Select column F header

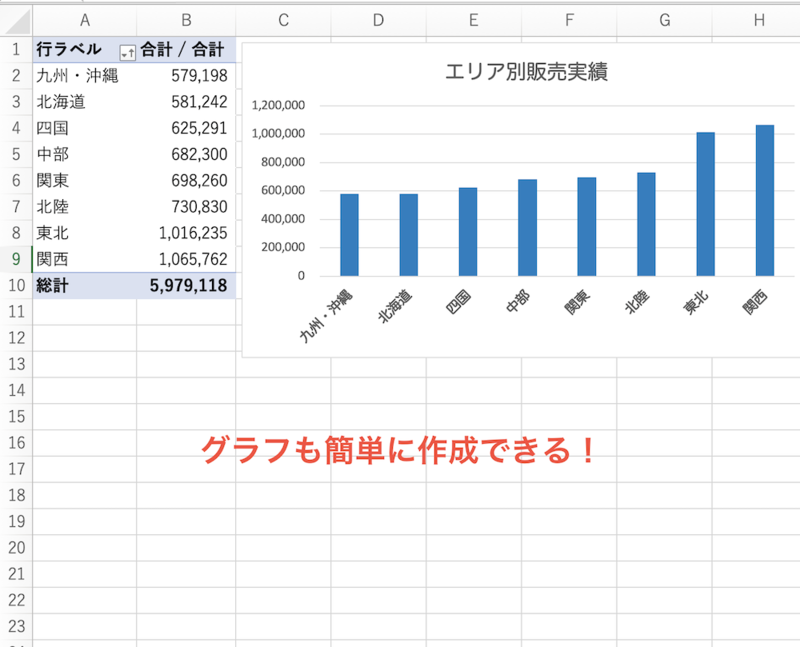point(569,20)
